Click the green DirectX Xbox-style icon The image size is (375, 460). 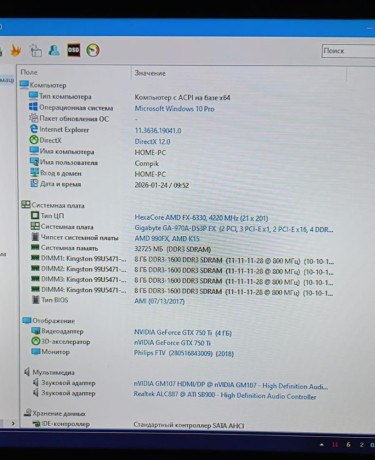click(x=34, y=140)
